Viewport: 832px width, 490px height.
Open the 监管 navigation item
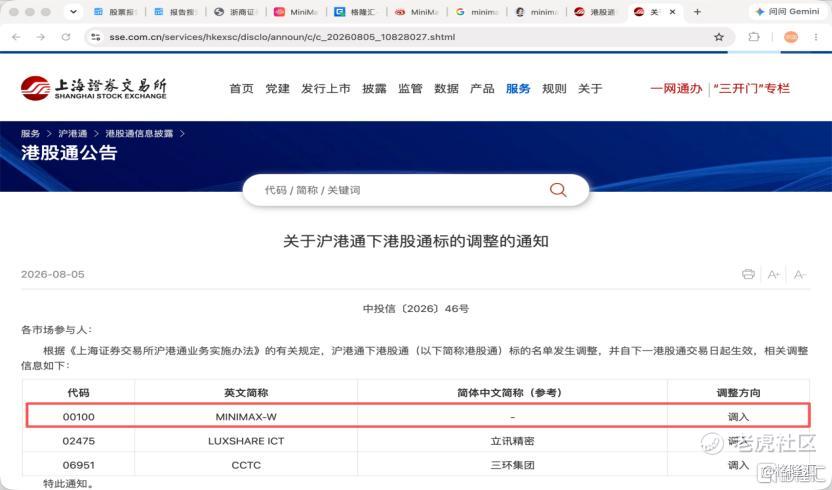(410, 89)
